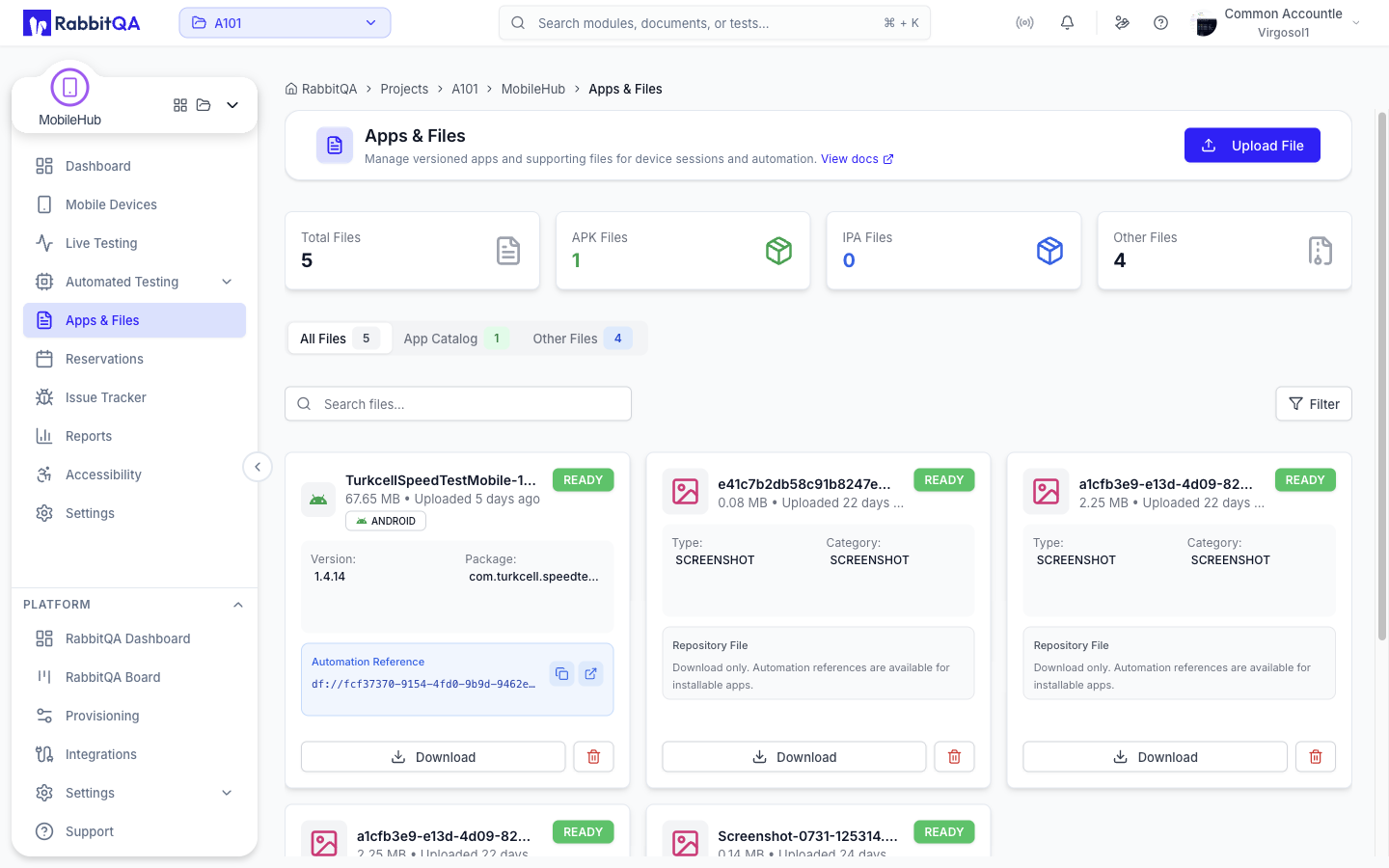This screenshot has width=1389, height=868.
Task: Copy the automation reference URL
Action: pyautogui.click(x=561, y=673)
